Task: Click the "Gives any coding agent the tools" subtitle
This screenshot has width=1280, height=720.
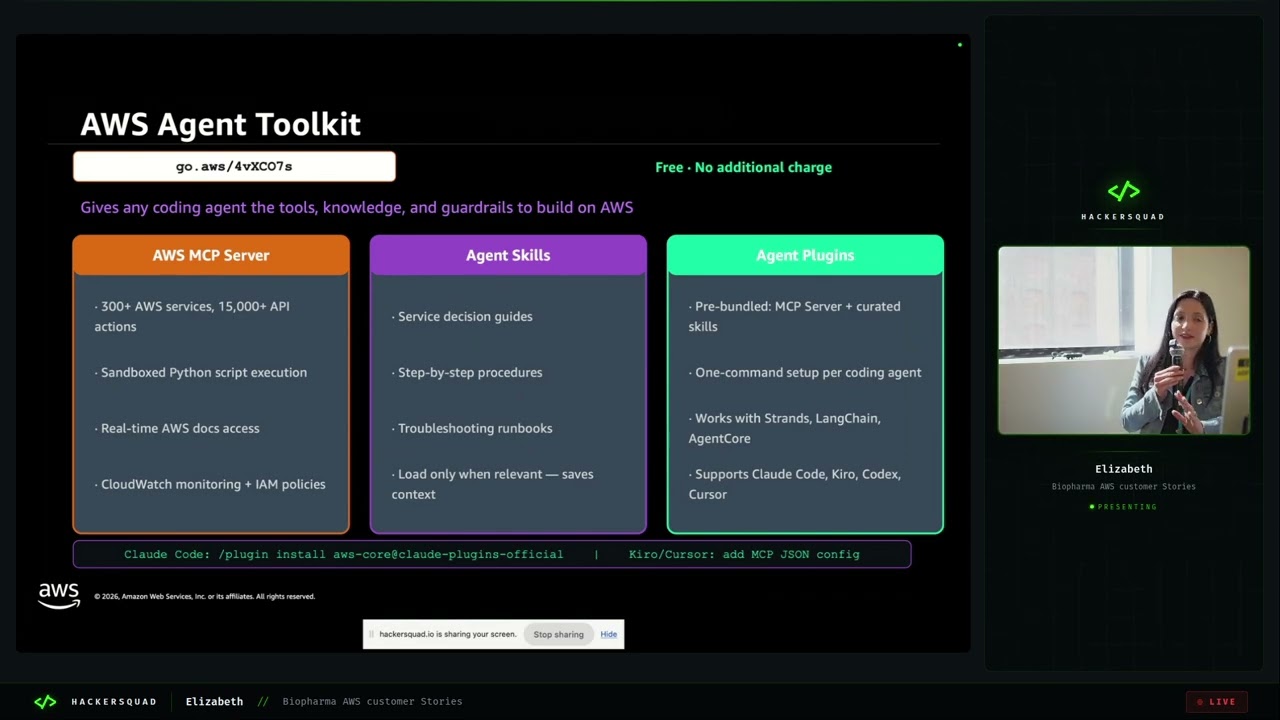Action: click(357, 207)
